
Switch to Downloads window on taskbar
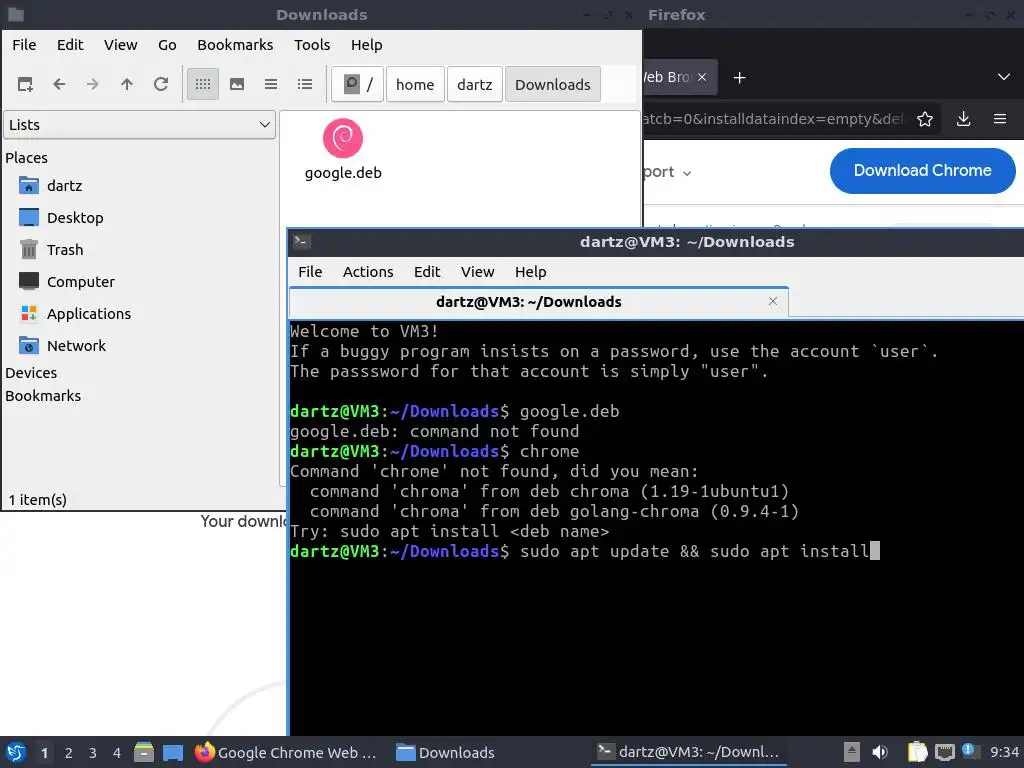(x=446, y=752)
